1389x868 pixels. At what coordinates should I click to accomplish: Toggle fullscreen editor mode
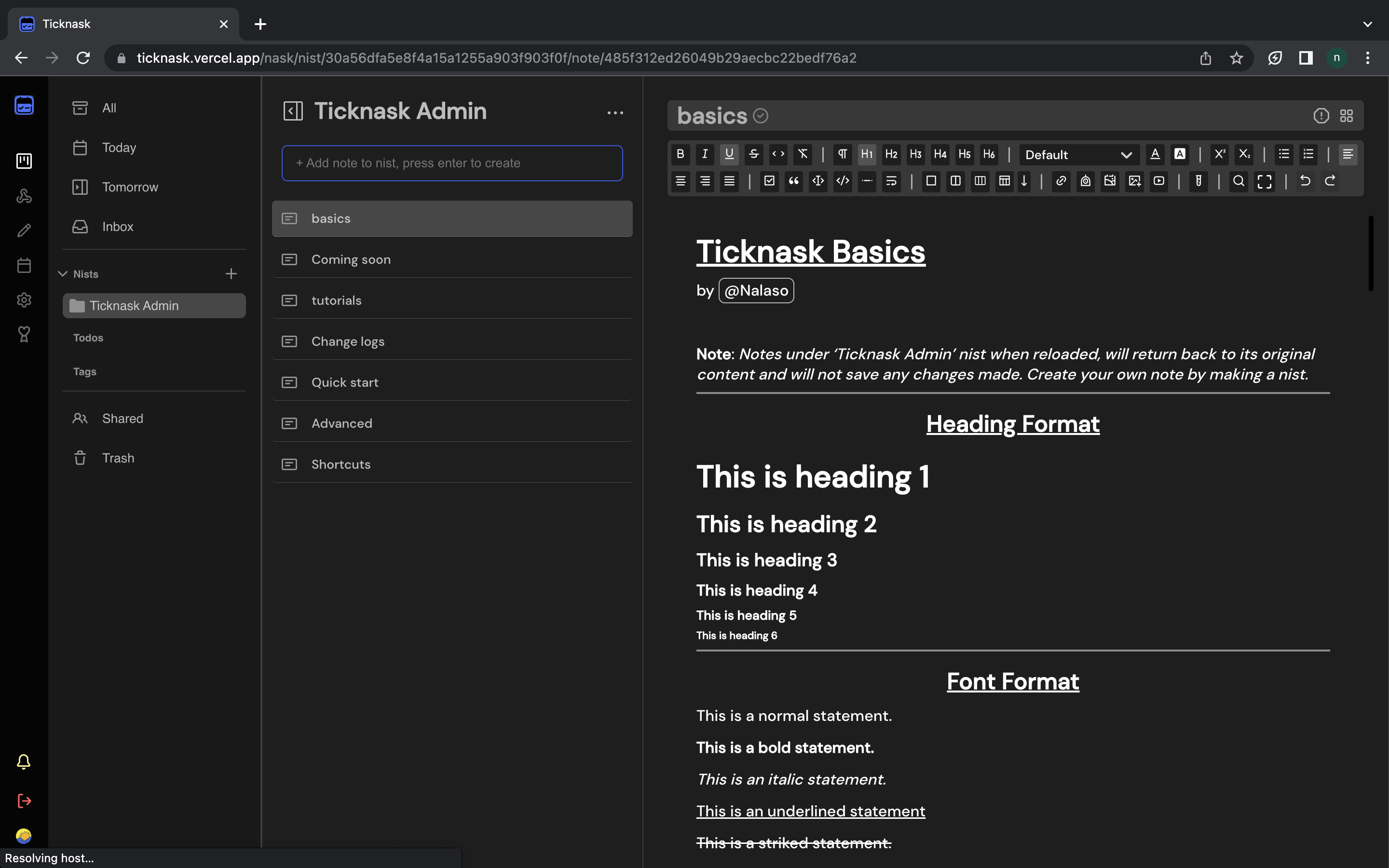click(x=1265, y=182)
